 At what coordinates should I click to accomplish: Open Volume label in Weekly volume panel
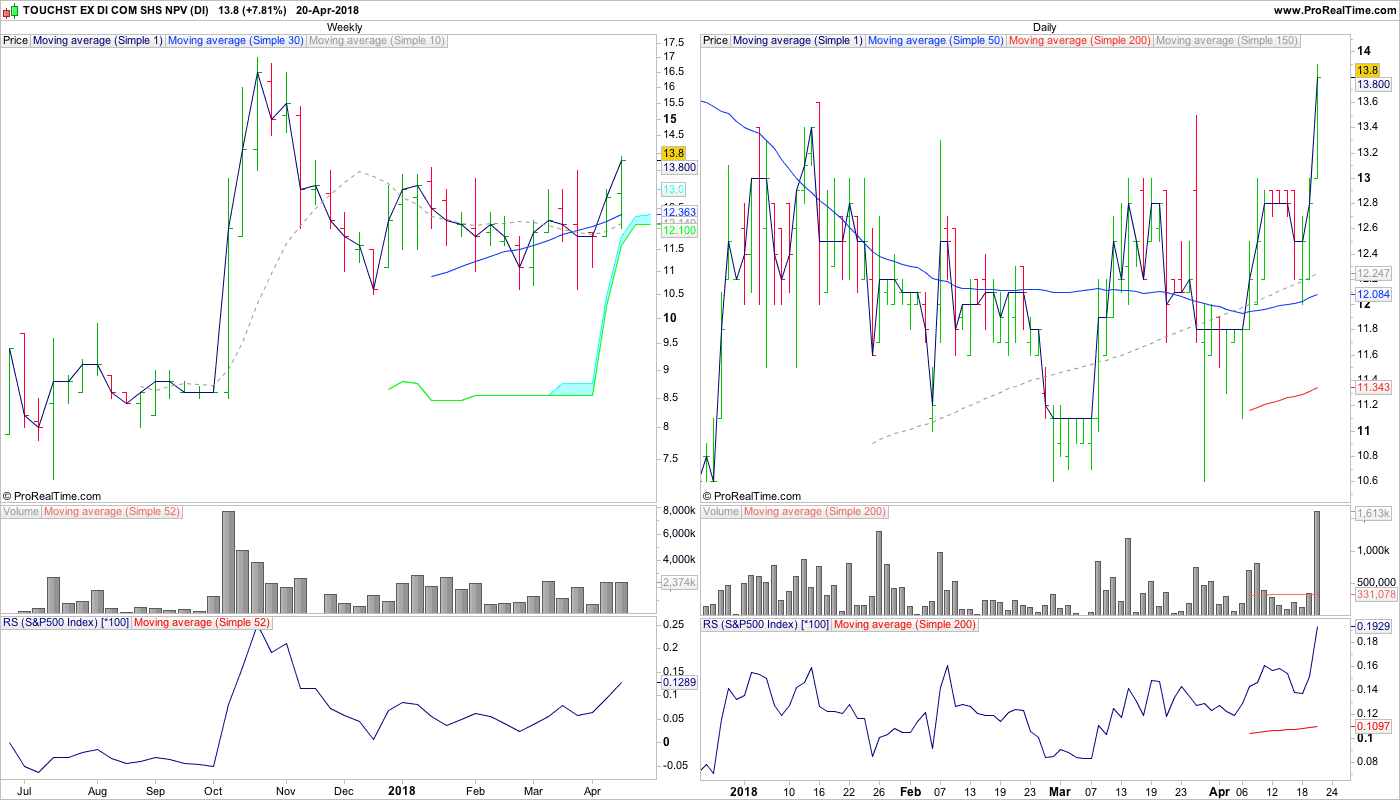point(21,512)
